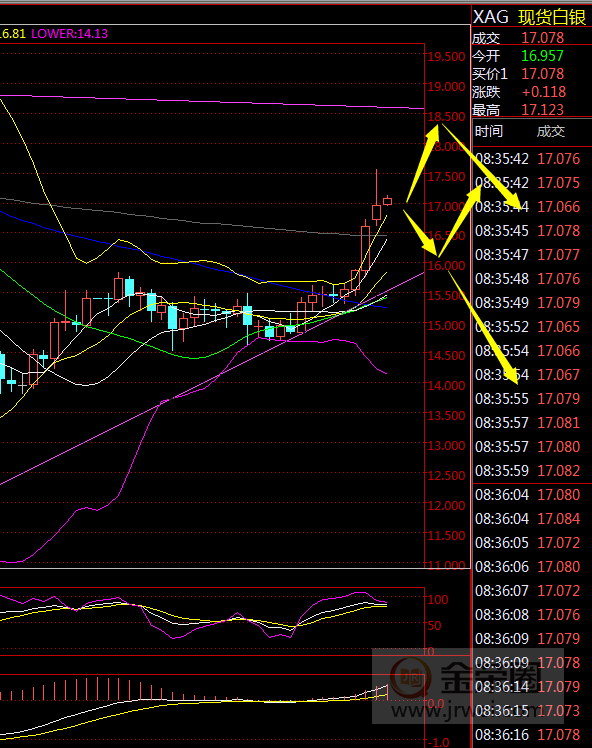The width and height of the screenshot is (592, 748).
Task: Click the 成交 column header in tick list
Action: [550, 131]
